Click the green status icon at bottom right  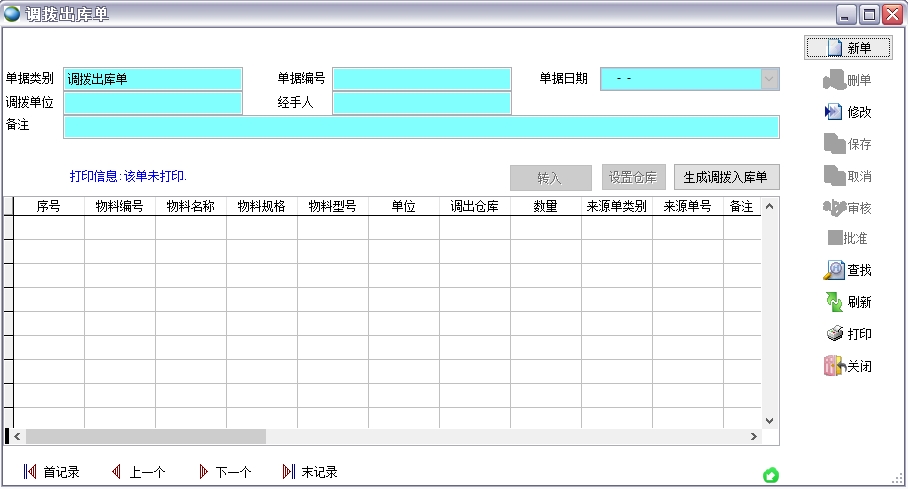(771, 475)
